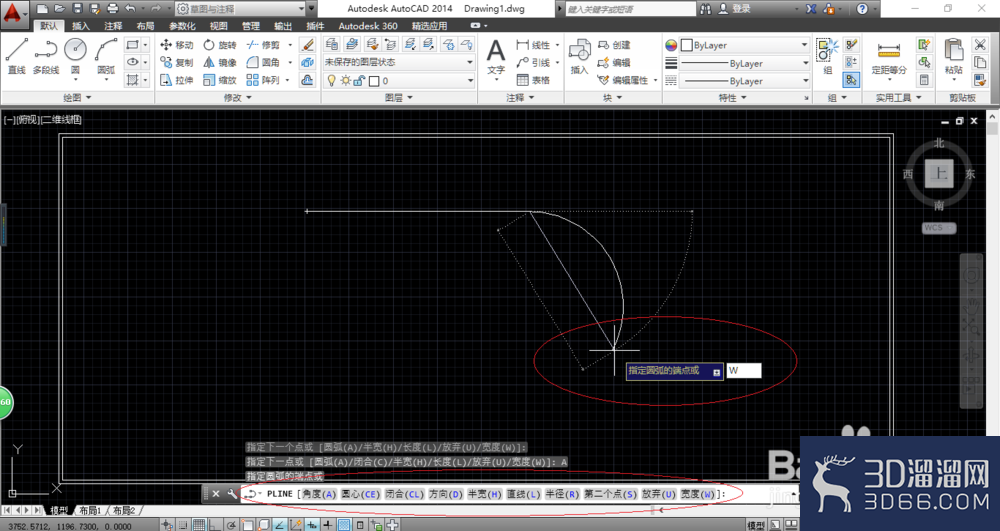This screenshot has width=1000, height=531.
Task: Click the Undo arrow in quick access toolbar
Action: pyautogui.click(x=131, y=8)
